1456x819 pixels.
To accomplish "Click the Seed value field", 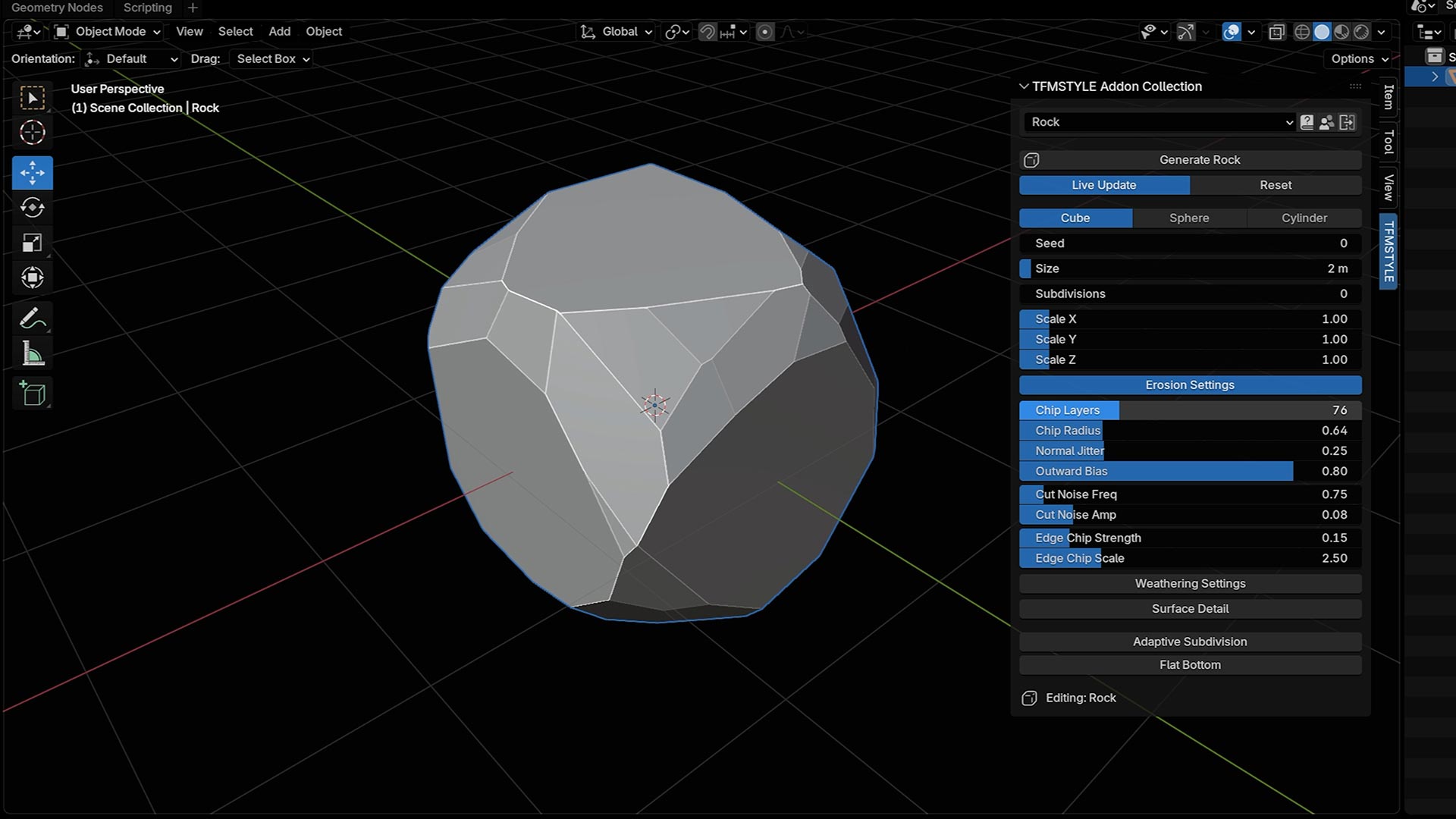I will point(1189,243).
